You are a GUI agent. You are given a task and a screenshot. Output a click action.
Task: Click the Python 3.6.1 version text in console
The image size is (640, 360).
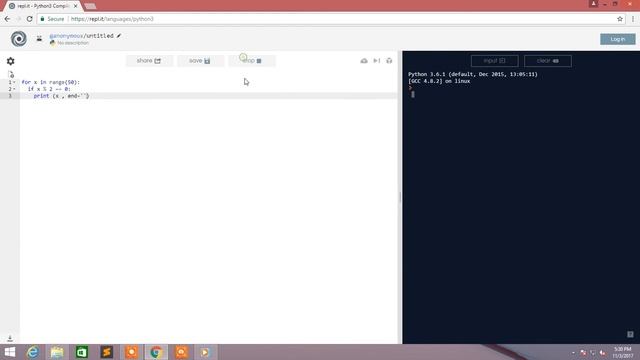pyautogui.click(x=473, y=74)
